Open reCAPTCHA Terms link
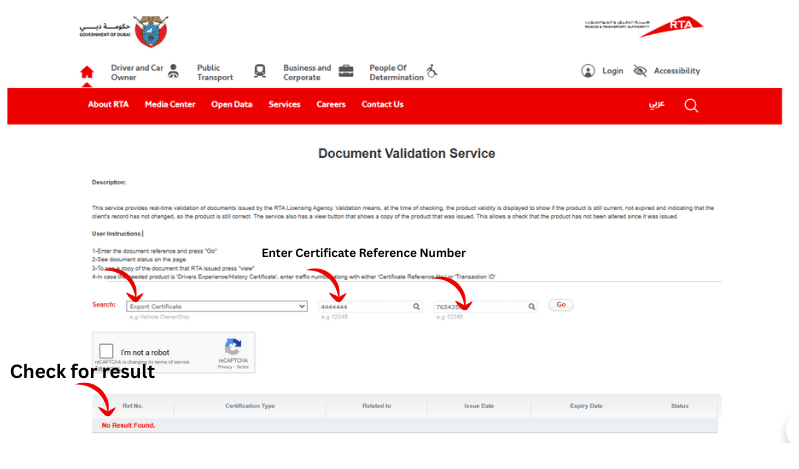 (x=243, y=367)
